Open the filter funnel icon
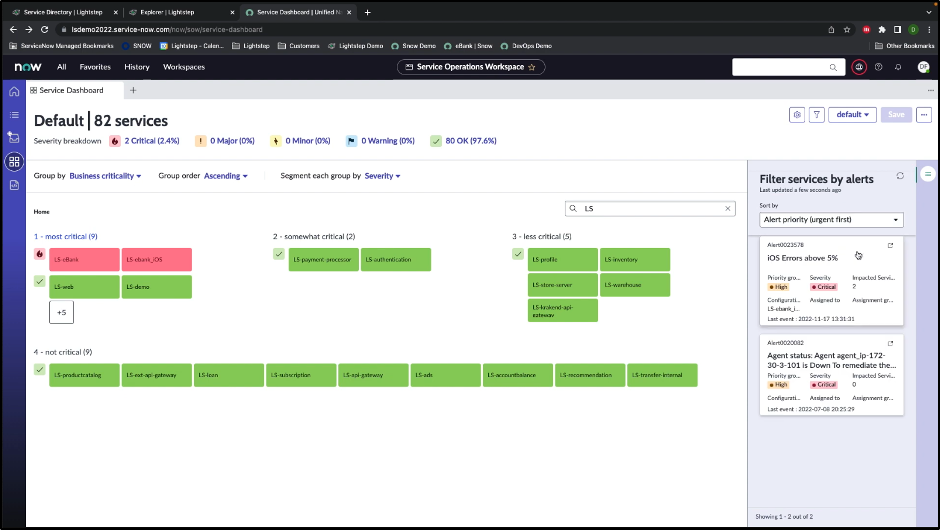Image resolution: width=940 pixels, height=530 pixels. 817,115
